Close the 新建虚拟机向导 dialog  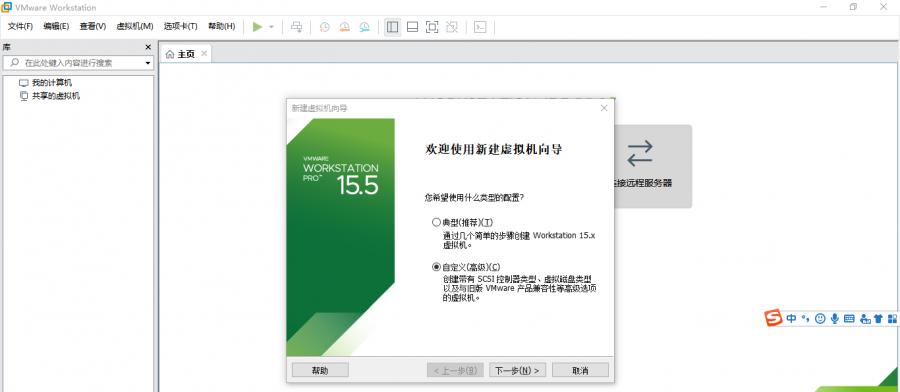coord(604,108)
